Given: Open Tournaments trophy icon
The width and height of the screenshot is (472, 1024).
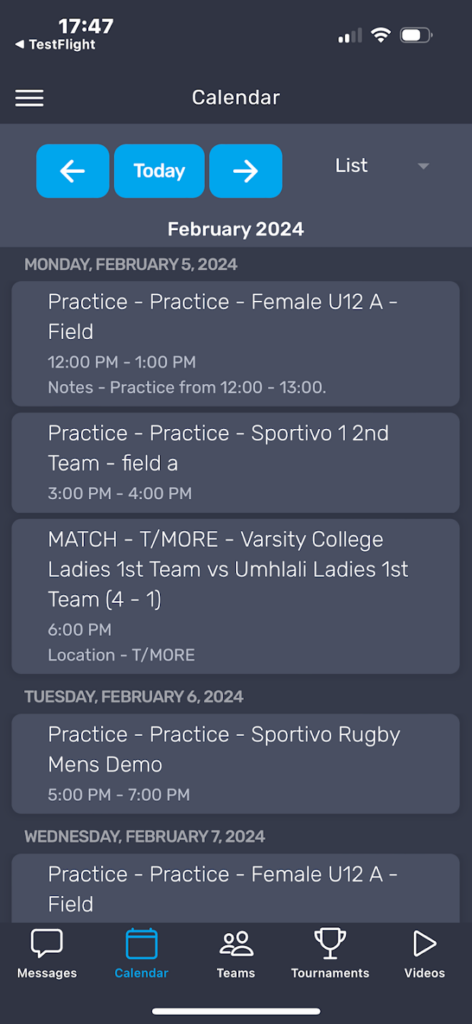Looking at the screenshot, I should [330, 944].
